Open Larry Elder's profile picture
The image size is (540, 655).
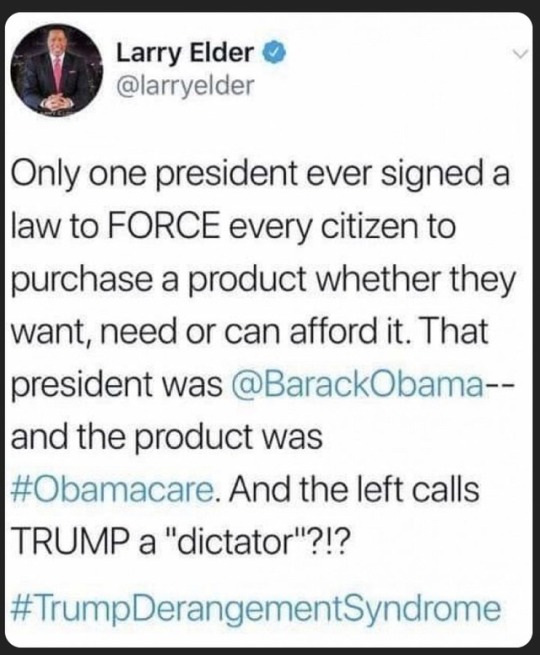pyautogui.click(x=56, y=70)
